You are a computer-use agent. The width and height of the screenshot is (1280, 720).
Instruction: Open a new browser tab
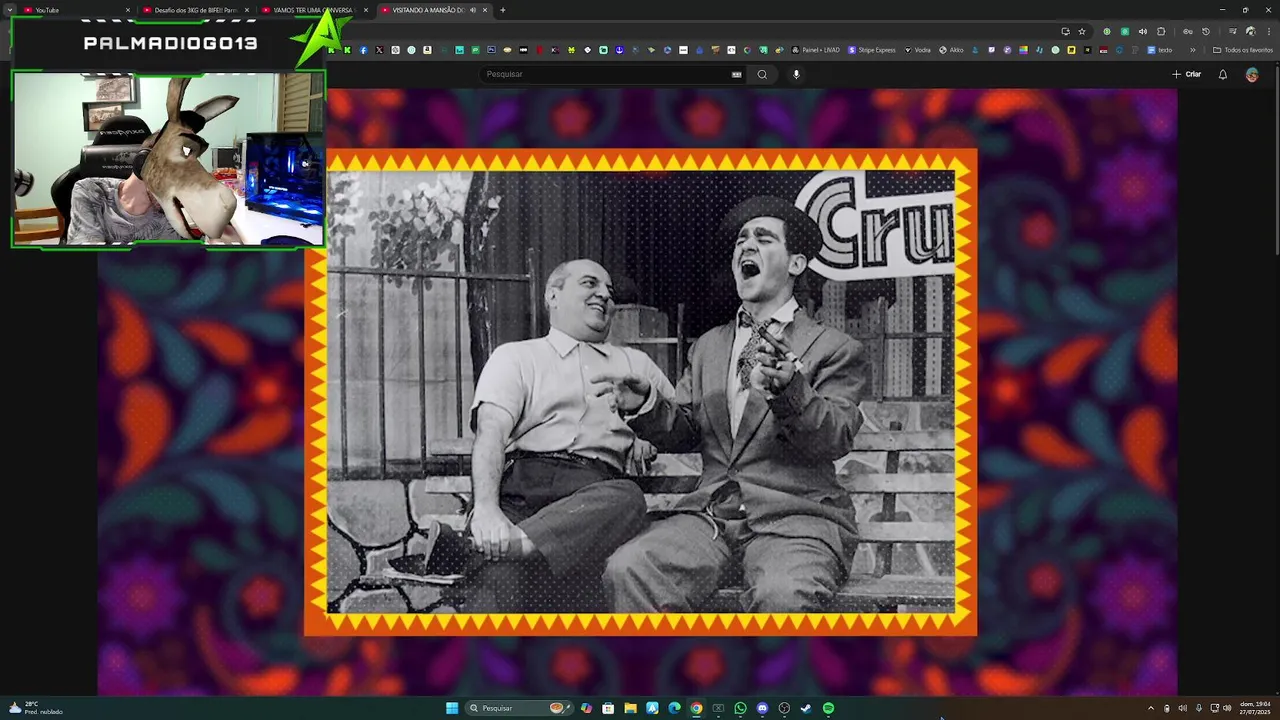tap(502, 10)
